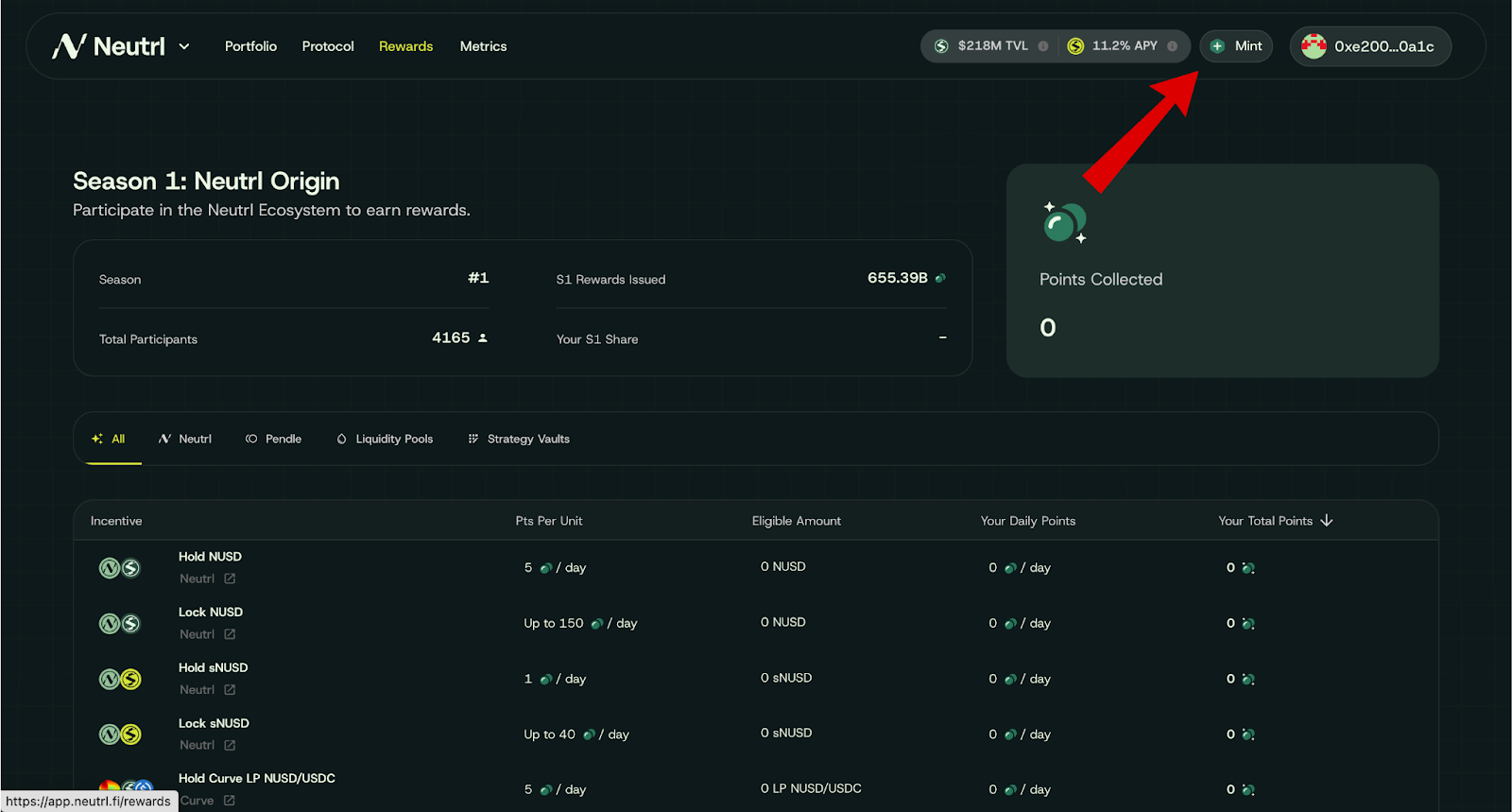Click the Lock NUSD incentive row title
This screenshot has width=1512, height=812.
(x=211, y=613)
